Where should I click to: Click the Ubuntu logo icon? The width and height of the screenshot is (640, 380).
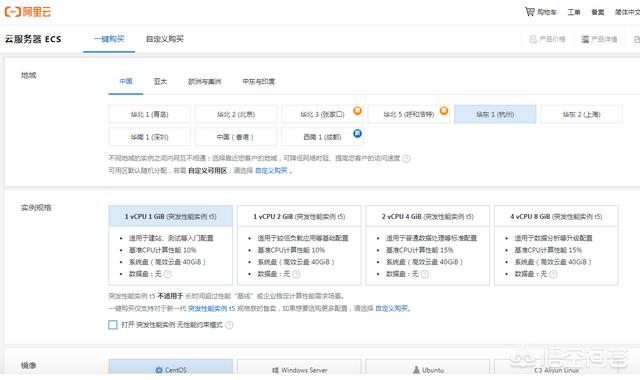416,370
